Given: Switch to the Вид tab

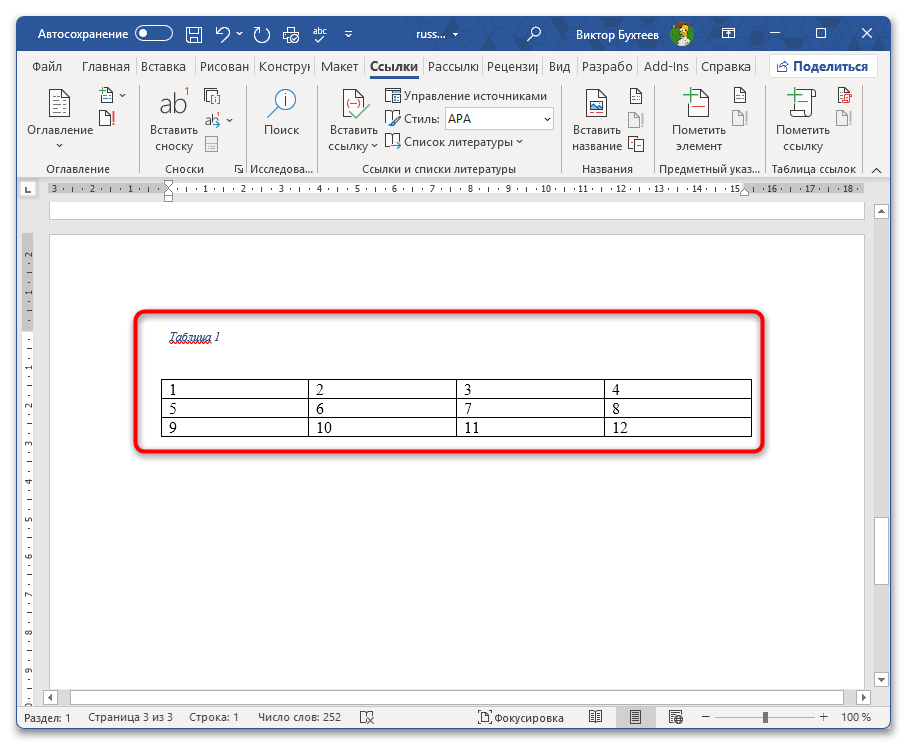Looking at the screenshot, I should 559,67.
